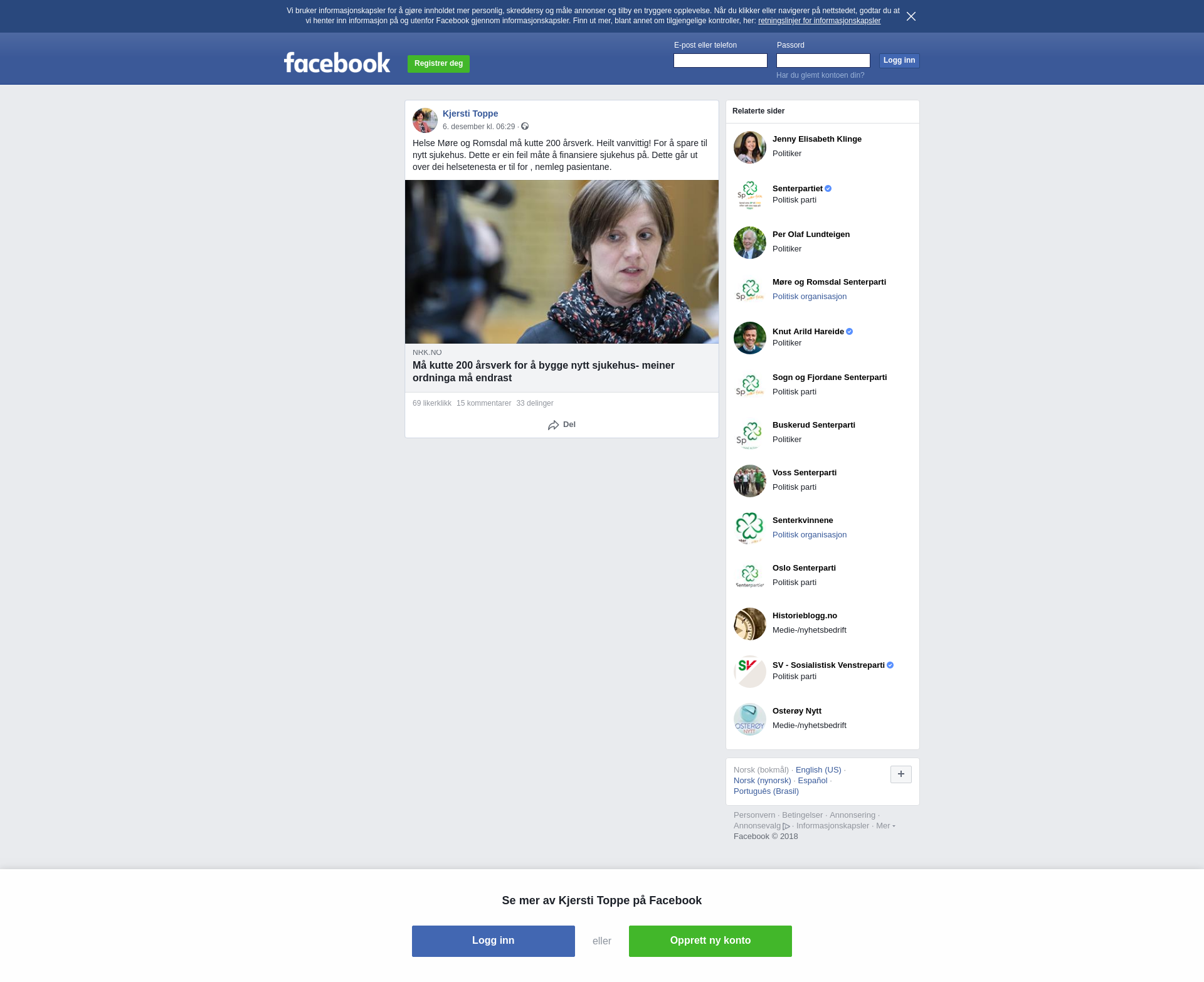Click Har du glemt kontoen din link

820,75
